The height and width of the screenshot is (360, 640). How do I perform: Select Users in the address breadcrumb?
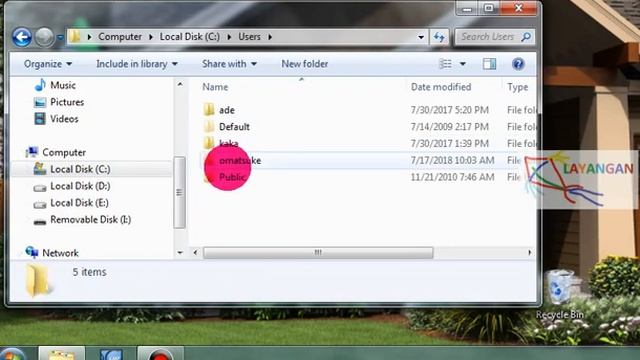[x=249, y=37]
